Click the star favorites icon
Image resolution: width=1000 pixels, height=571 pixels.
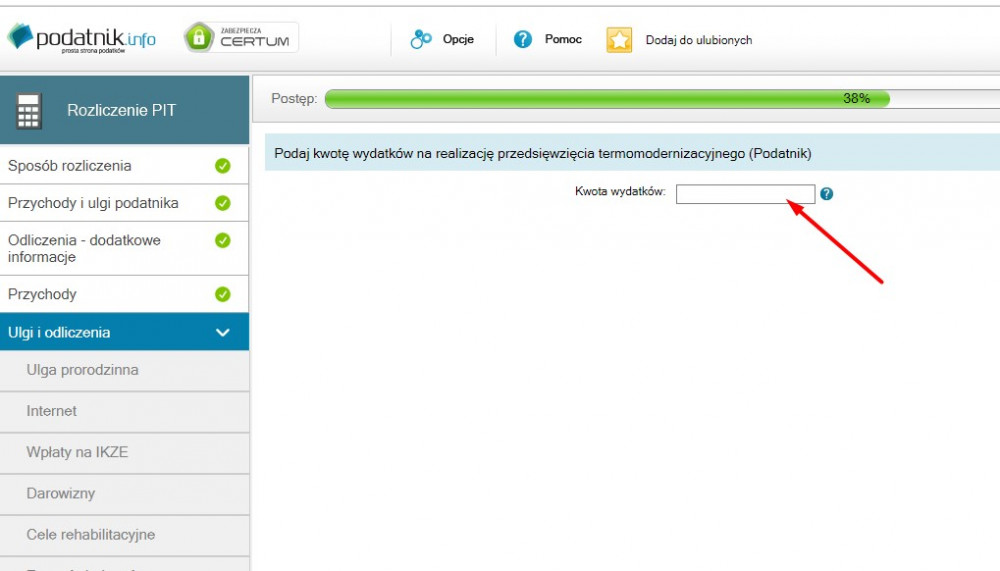point(619,40)
